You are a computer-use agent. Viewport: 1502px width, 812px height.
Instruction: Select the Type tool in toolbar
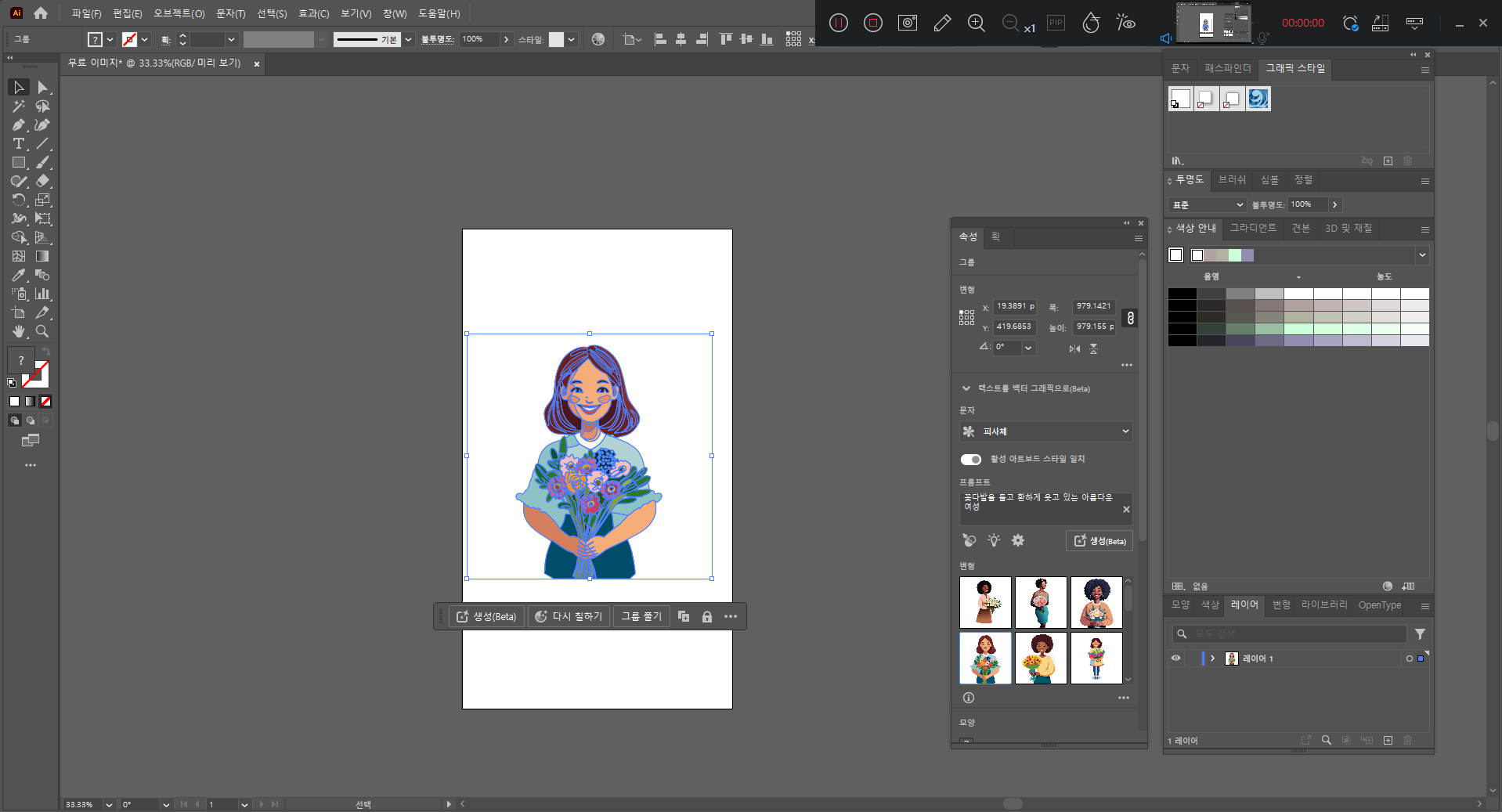19,144
